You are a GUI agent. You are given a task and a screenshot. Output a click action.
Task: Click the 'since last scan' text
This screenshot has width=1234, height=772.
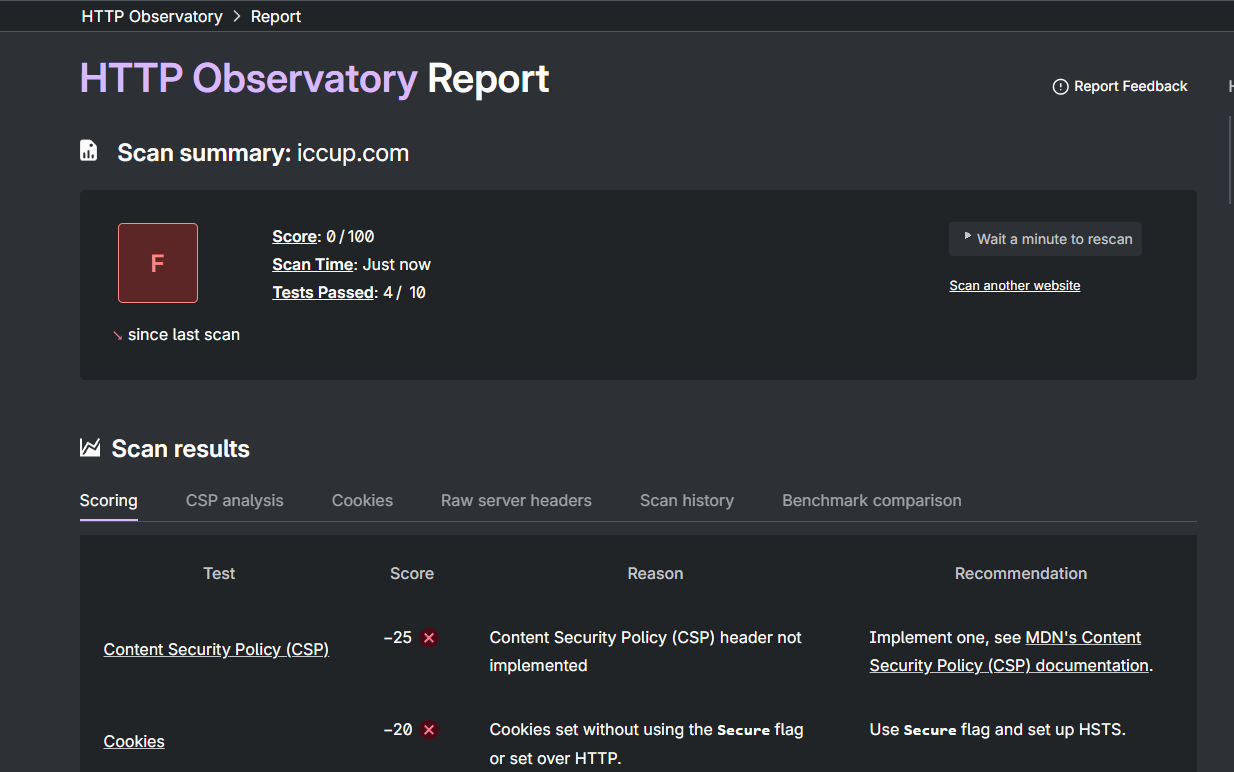[184, 335]
